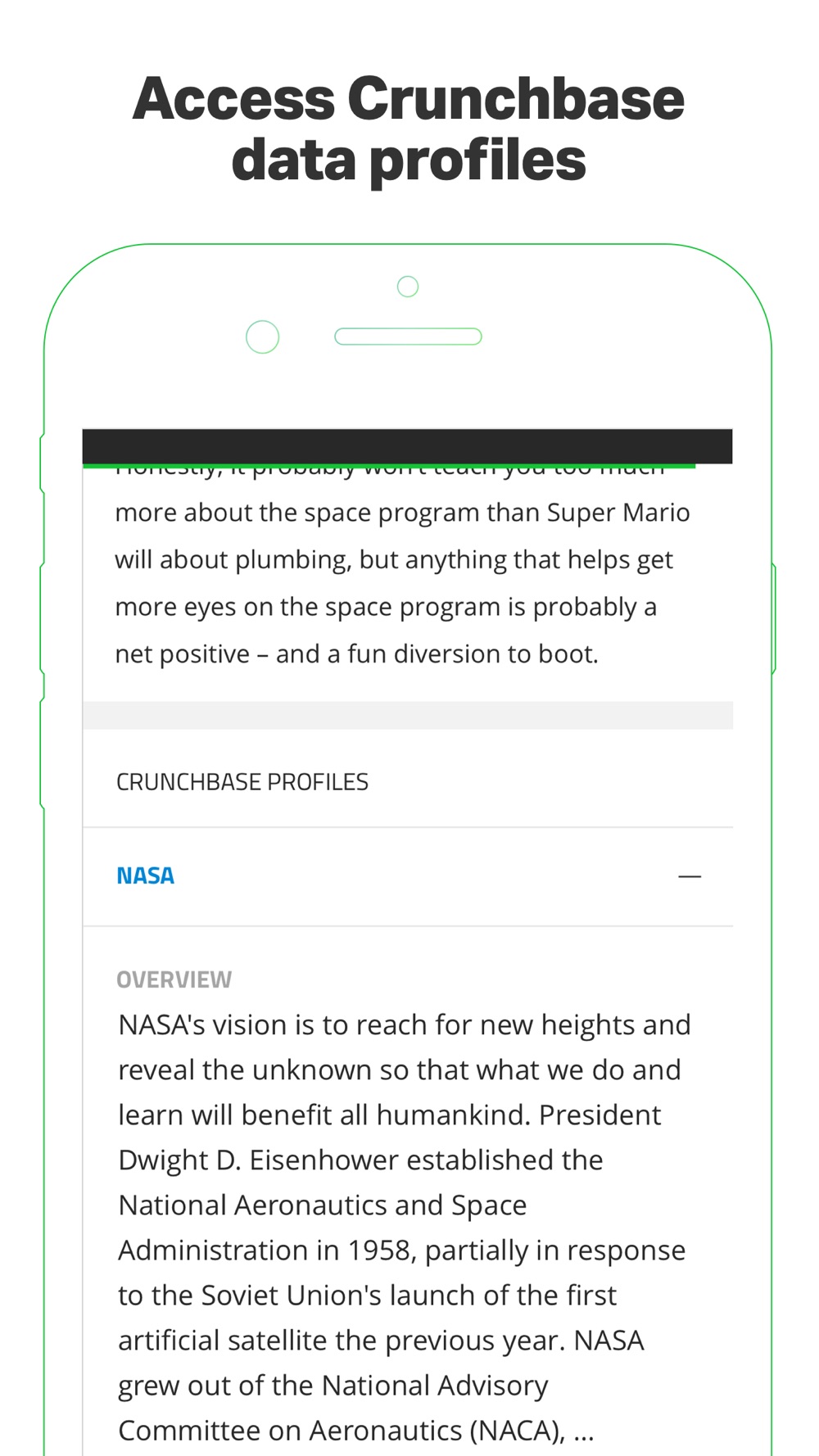Screen dimensions: 819x1456
Task: Select the NASA's vision overview paragraph
Action: tap(405, 1228)
